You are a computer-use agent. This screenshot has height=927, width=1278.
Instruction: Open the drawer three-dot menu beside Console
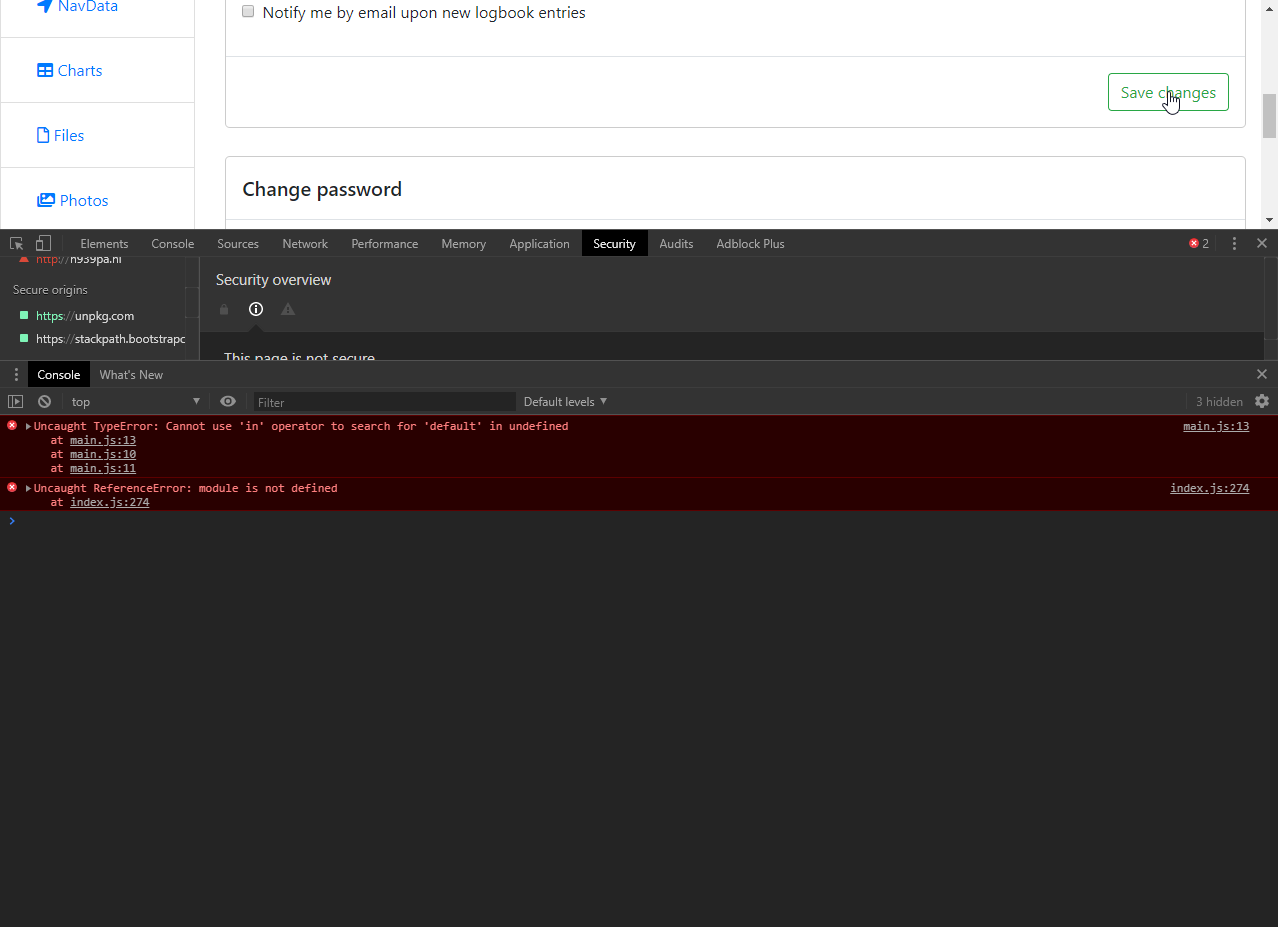[x=15, y=374]
